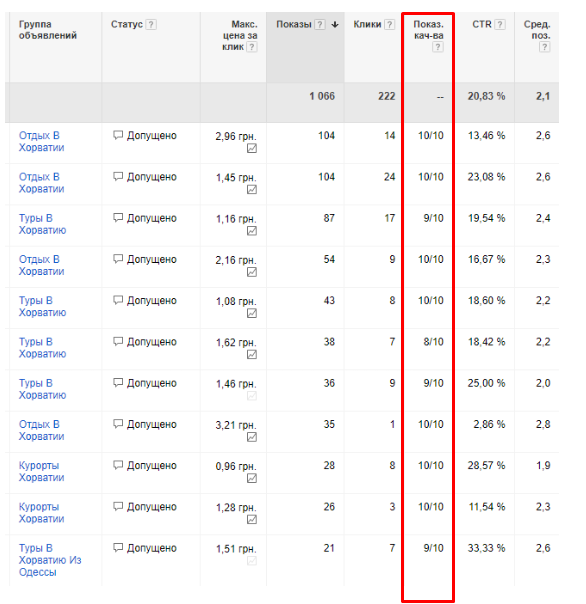Click the help icon beside Показы header
Screen dimensions: 586x604
319,25
